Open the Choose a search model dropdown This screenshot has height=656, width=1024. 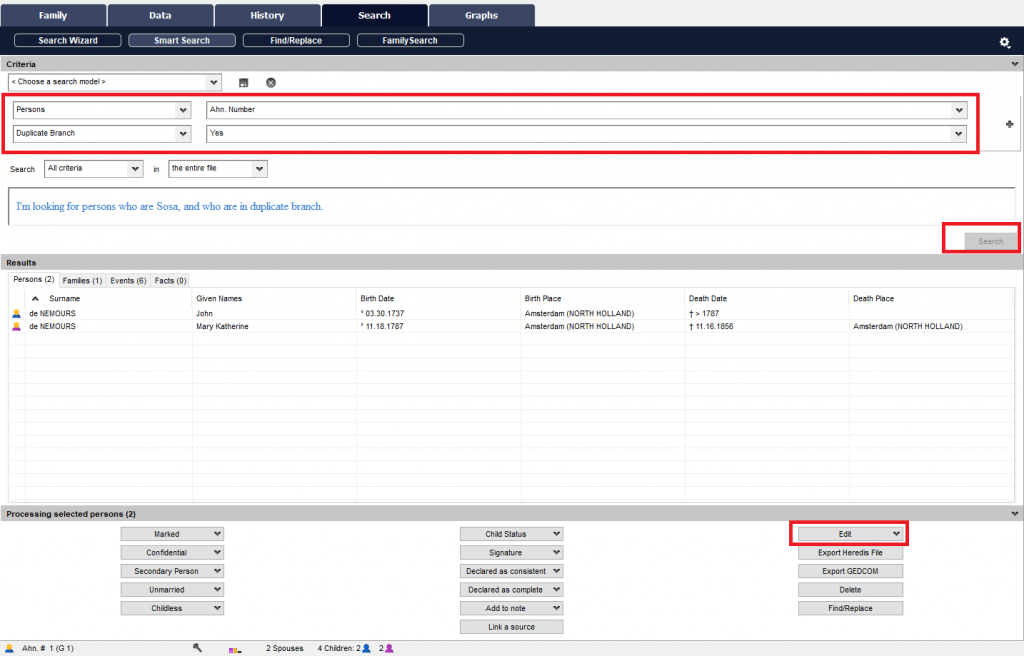tap(112, 82)
